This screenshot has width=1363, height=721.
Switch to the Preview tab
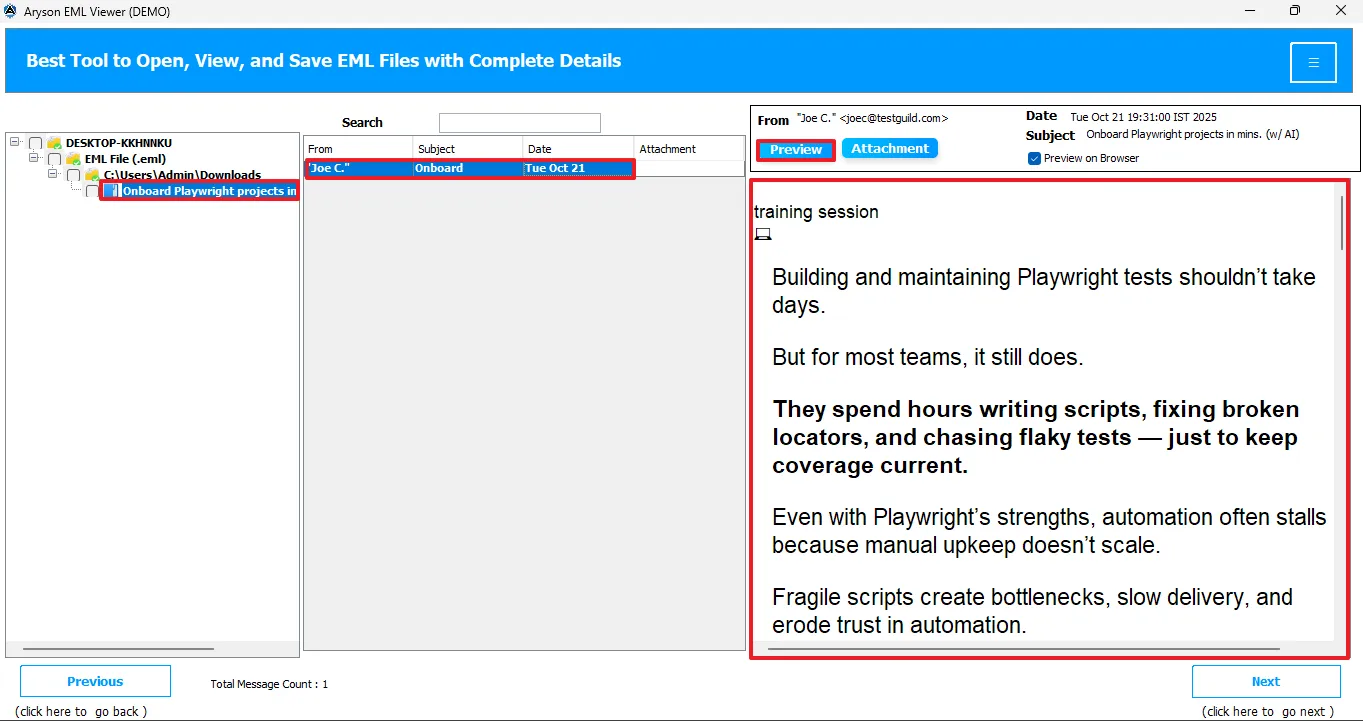[796, 150]
